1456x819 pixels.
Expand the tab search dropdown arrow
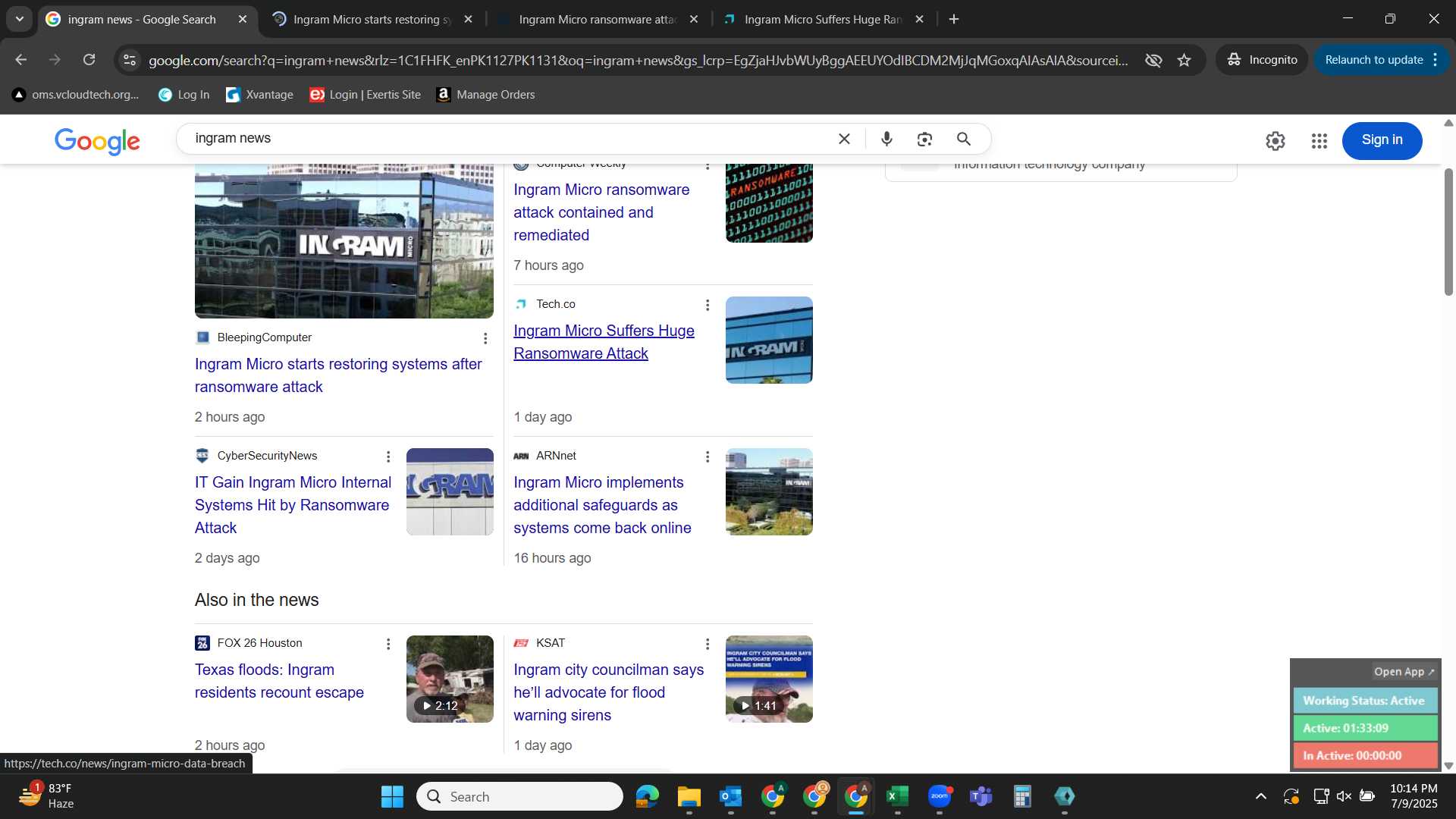(20, 19)
